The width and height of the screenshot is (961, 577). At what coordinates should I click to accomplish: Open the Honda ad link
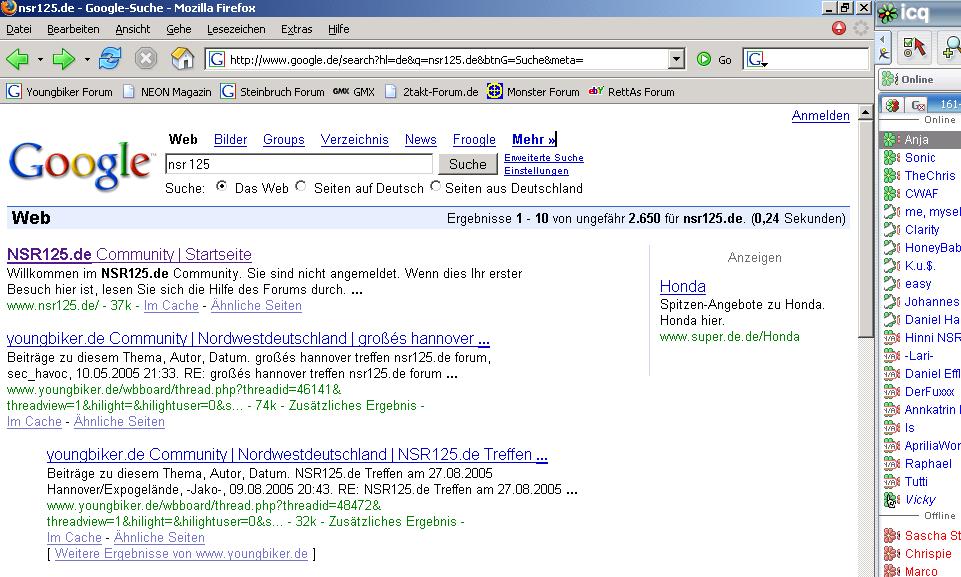click(x=683, y=286)
